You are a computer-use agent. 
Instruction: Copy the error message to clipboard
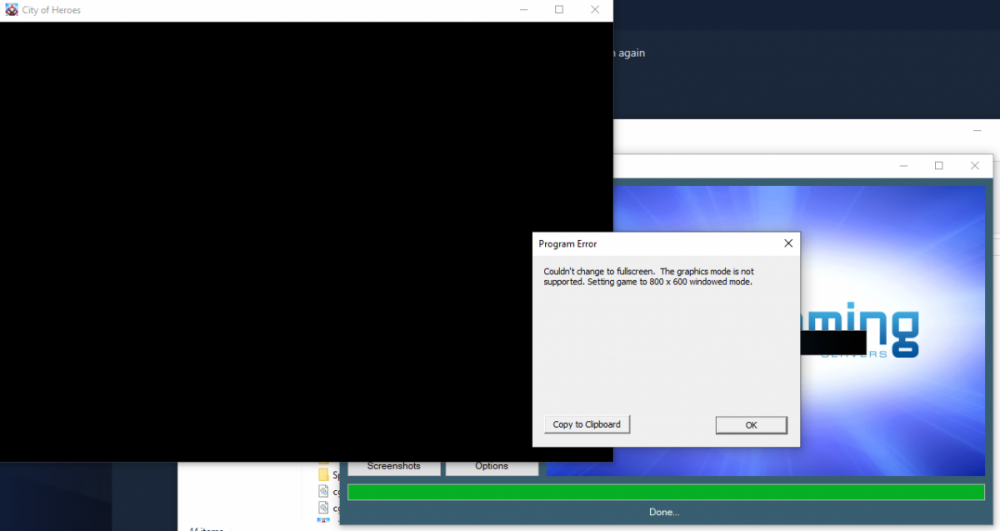click(x=587, y=425)
